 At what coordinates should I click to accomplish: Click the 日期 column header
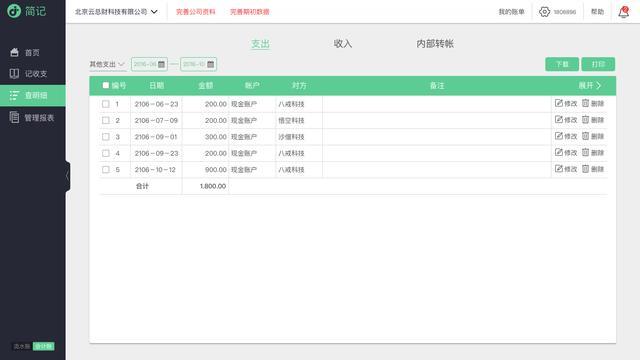[157, 86]
